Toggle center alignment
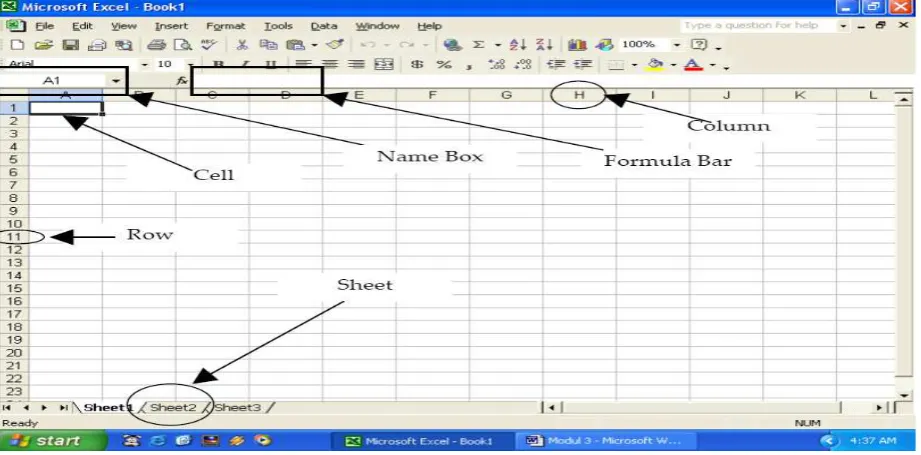Viewport: 921px width, 455px height. pos(330,64)
